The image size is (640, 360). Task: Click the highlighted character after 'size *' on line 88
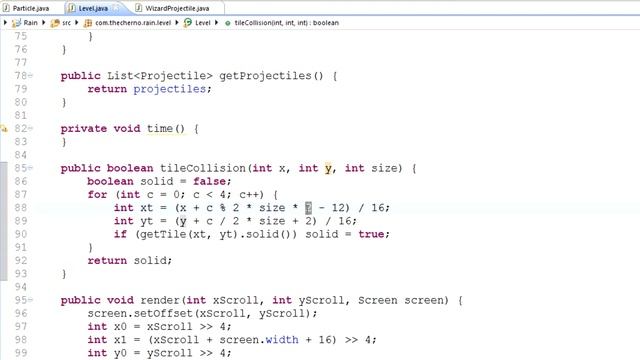308,208
